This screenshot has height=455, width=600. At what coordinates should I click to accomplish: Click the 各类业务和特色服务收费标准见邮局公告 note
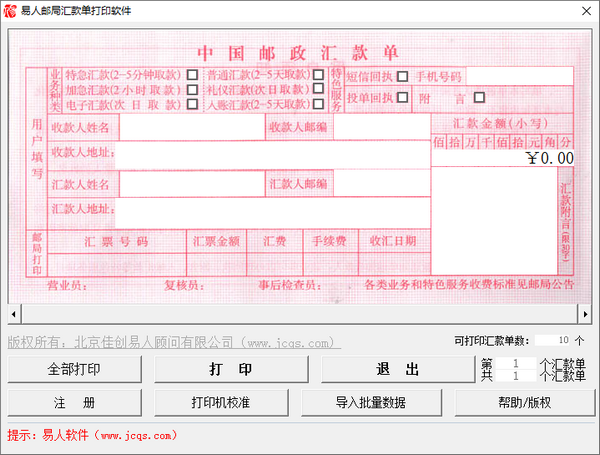[x=469, y=284]
